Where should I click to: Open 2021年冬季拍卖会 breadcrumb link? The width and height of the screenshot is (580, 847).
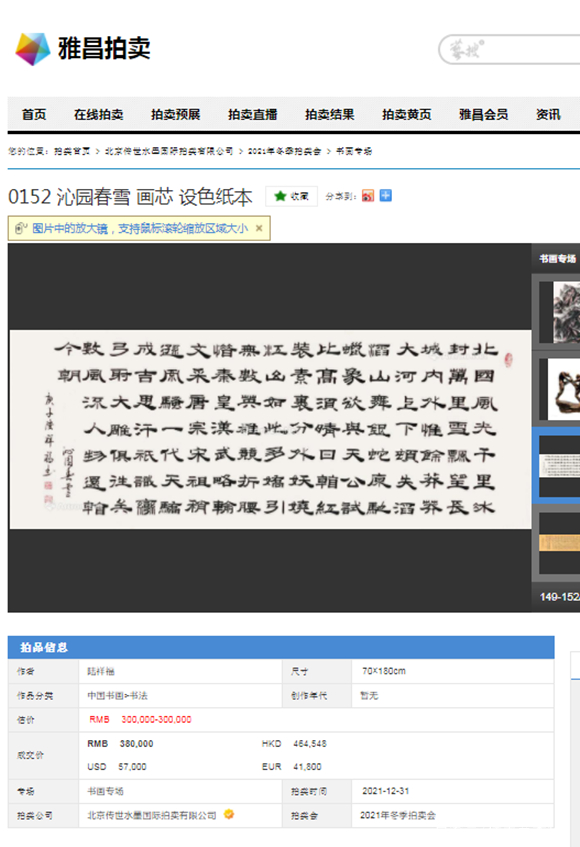point(284,151)
